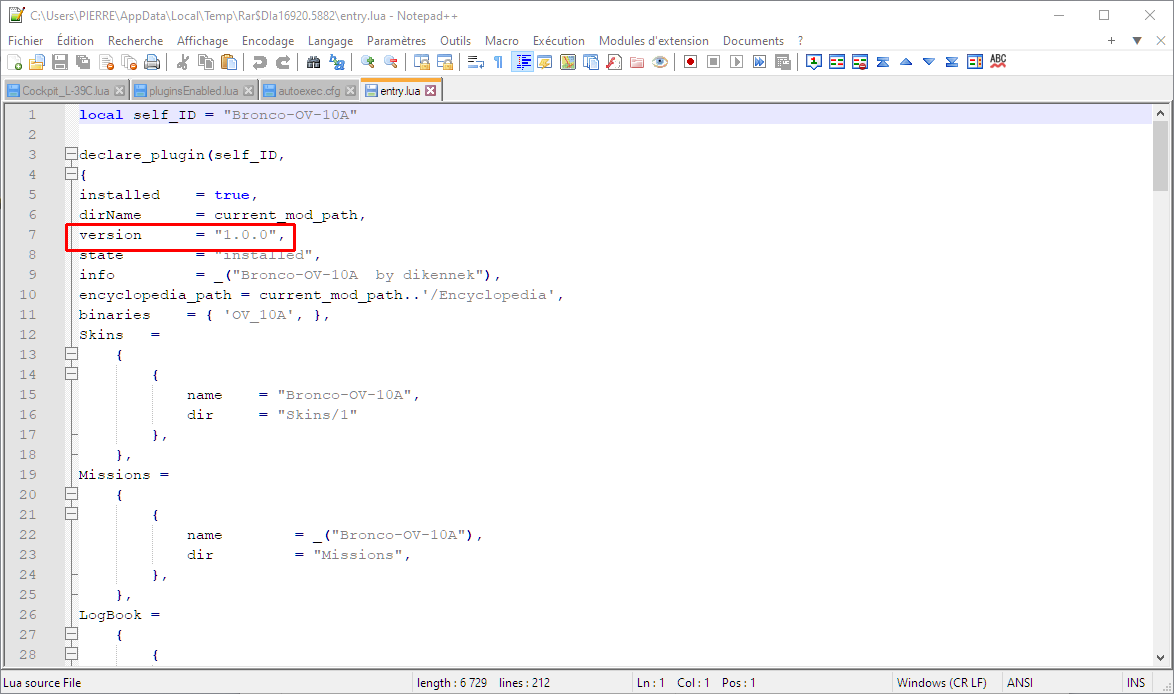Collapse the fold at line 21

tap(71, 514)
